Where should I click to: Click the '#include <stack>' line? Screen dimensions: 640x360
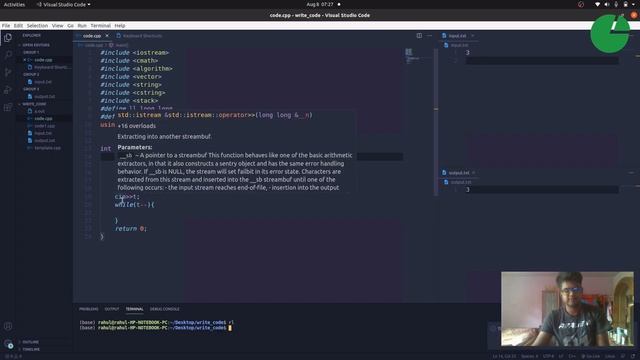click(129, 100)
